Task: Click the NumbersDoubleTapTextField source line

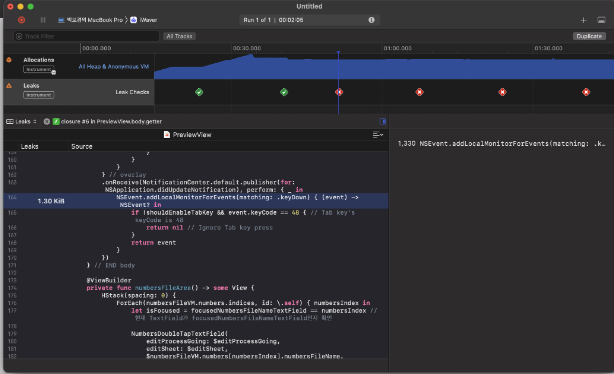Action: pos(179,334)
